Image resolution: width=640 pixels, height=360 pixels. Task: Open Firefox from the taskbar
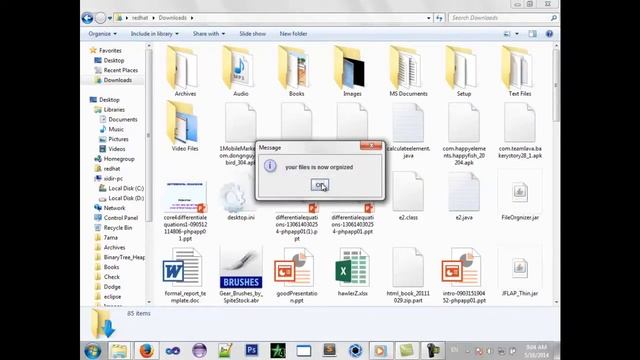pyautogui.click(x=146, y=351)
